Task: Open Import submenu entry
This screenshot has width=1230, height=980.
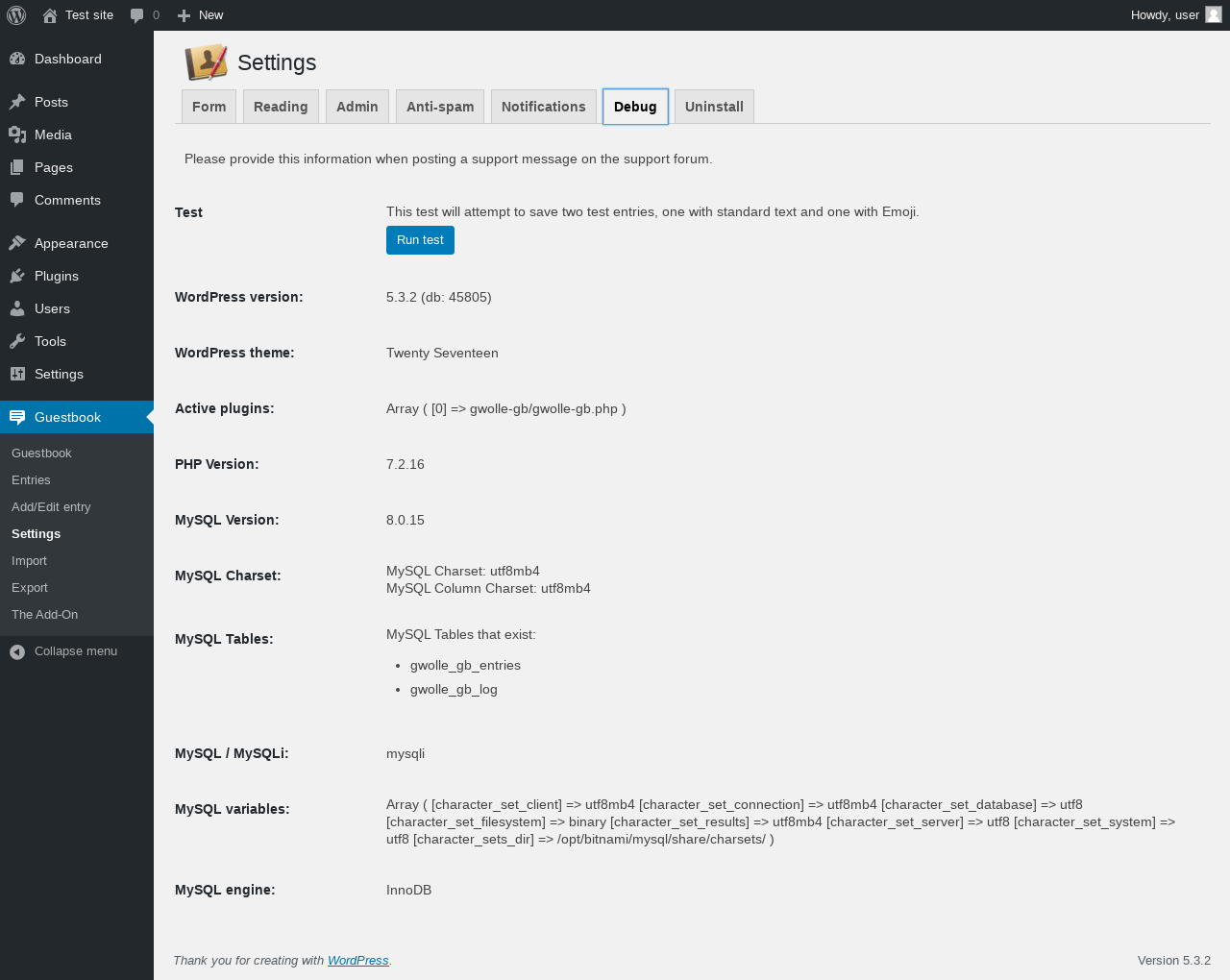Action: pos(77,561)
